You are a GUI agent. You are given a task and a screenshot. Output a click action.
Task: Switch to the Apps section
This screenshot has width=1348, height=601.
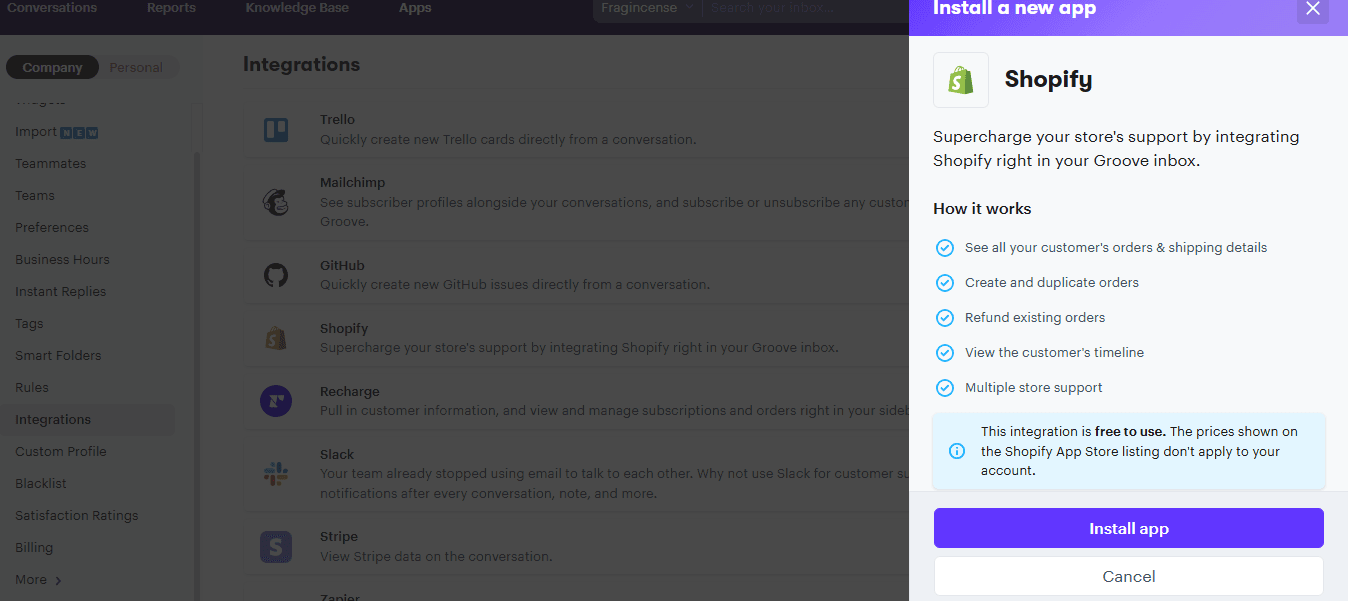click(x=413, y=8)
